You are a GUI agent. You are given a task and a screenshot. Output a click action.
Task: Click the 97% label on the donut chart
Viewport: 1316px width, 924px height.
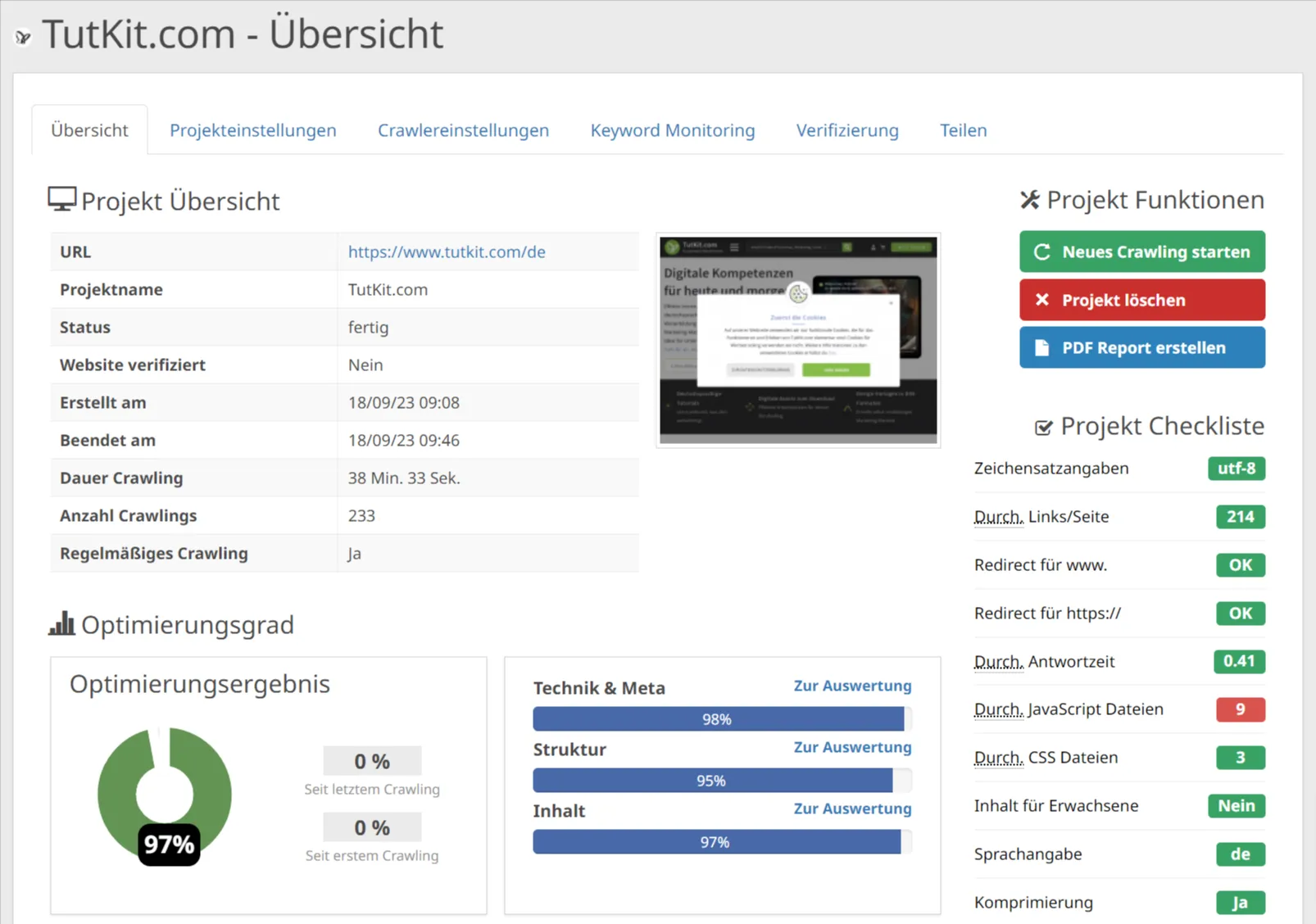169,845
